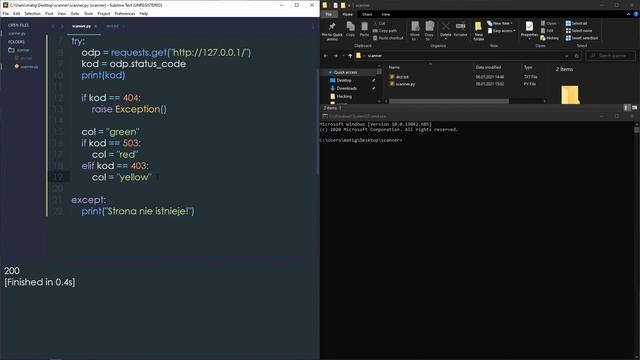Close the scanner.py editor tab
Viewport: 640px width, 360px height.
click(x=96, y=26)
